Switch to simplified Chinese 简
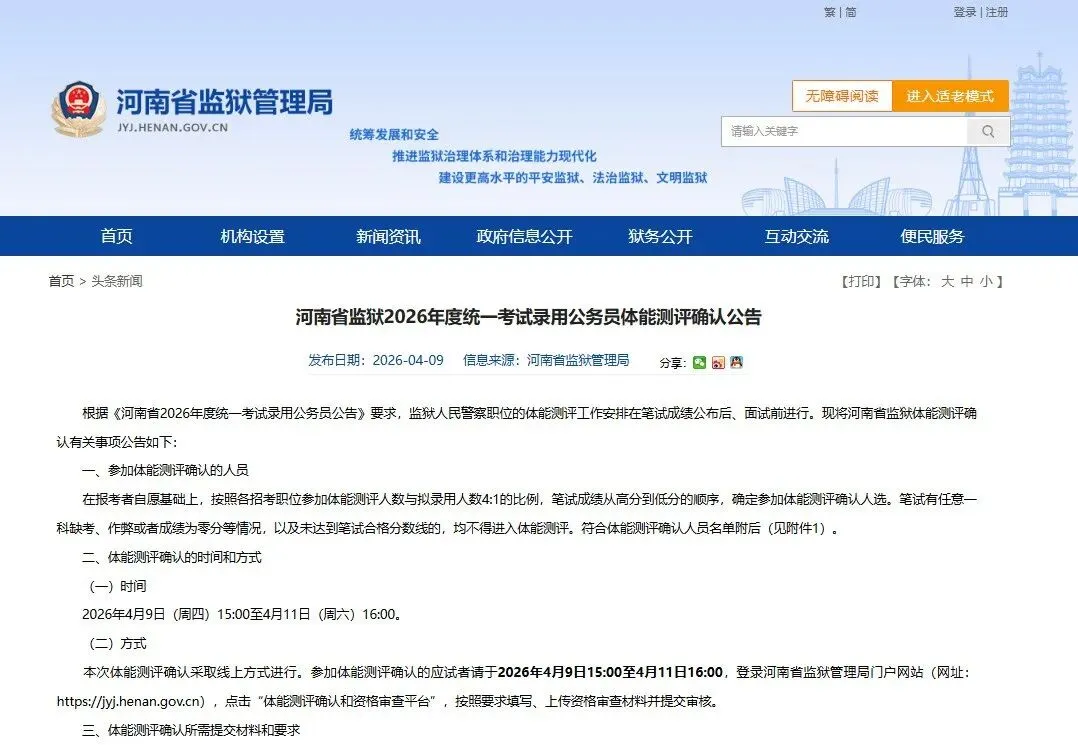This screenshot has height=745, width=1078. tap(850, 12)
